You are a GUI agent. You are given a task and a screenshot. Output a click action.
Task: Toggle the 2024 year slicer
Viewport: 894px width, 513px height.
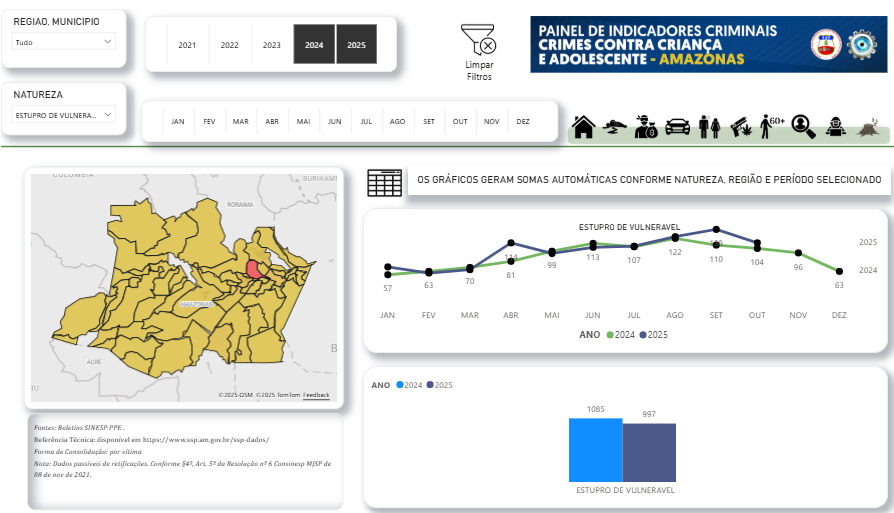[x=314, y=45]
